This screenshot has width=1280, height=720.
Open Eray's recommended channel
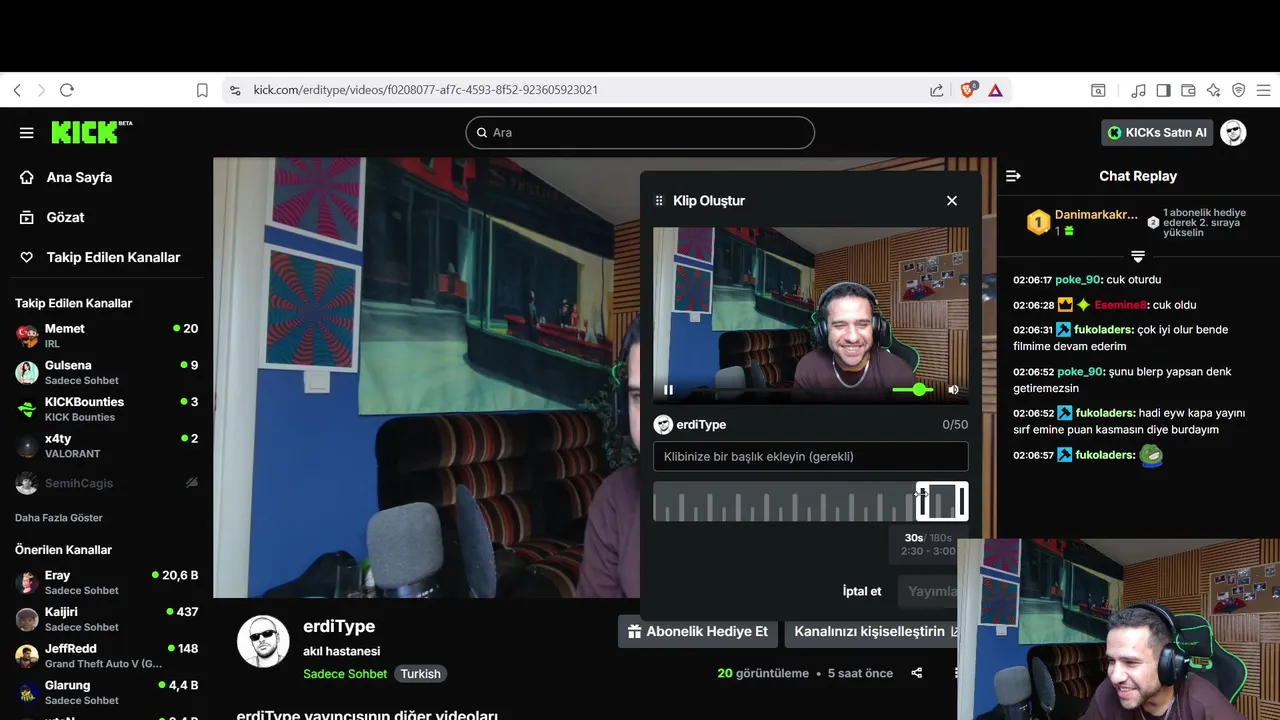[x=106, y=582]
